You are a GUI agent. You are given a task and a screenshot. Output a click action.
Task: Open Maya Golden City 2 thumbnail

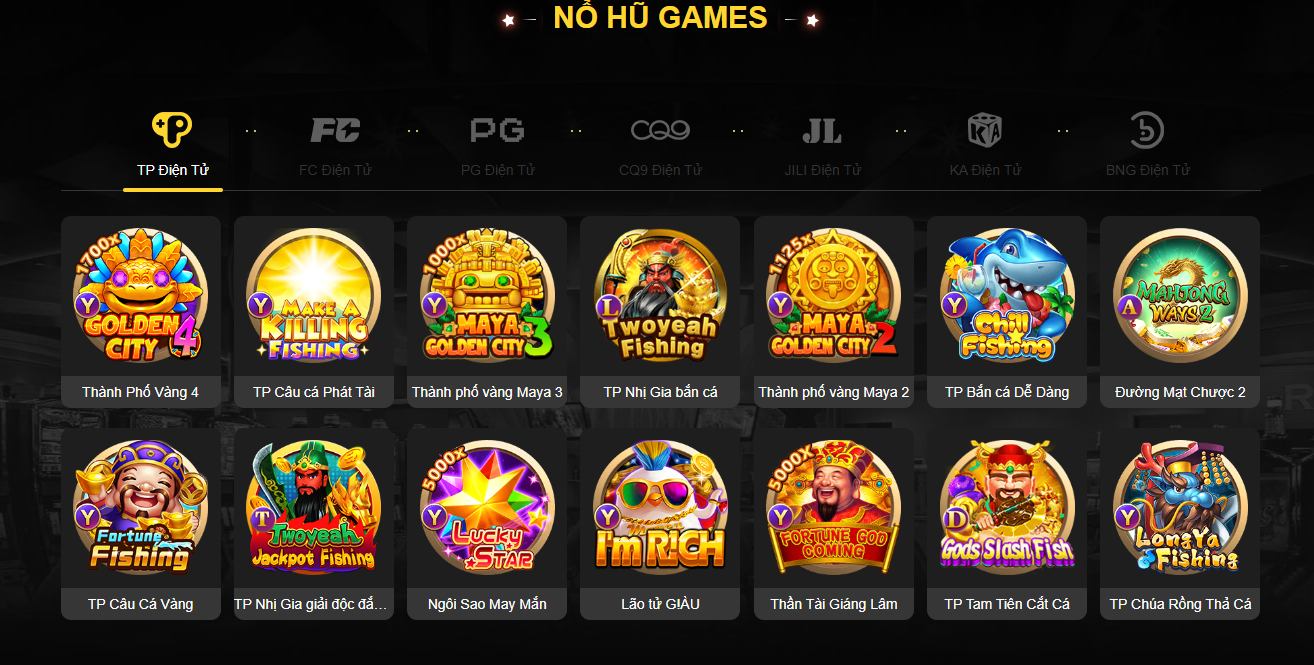834,295
